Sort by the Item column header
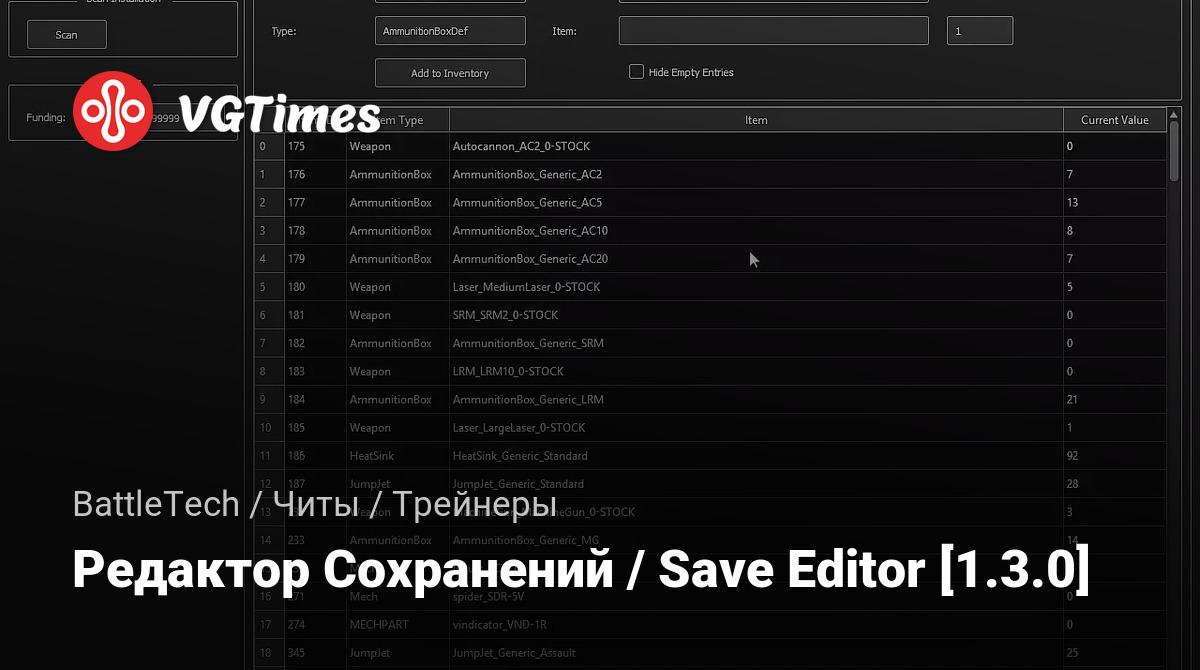The width and height of the screenshot is (1200, 670). [x=755, y=120]
